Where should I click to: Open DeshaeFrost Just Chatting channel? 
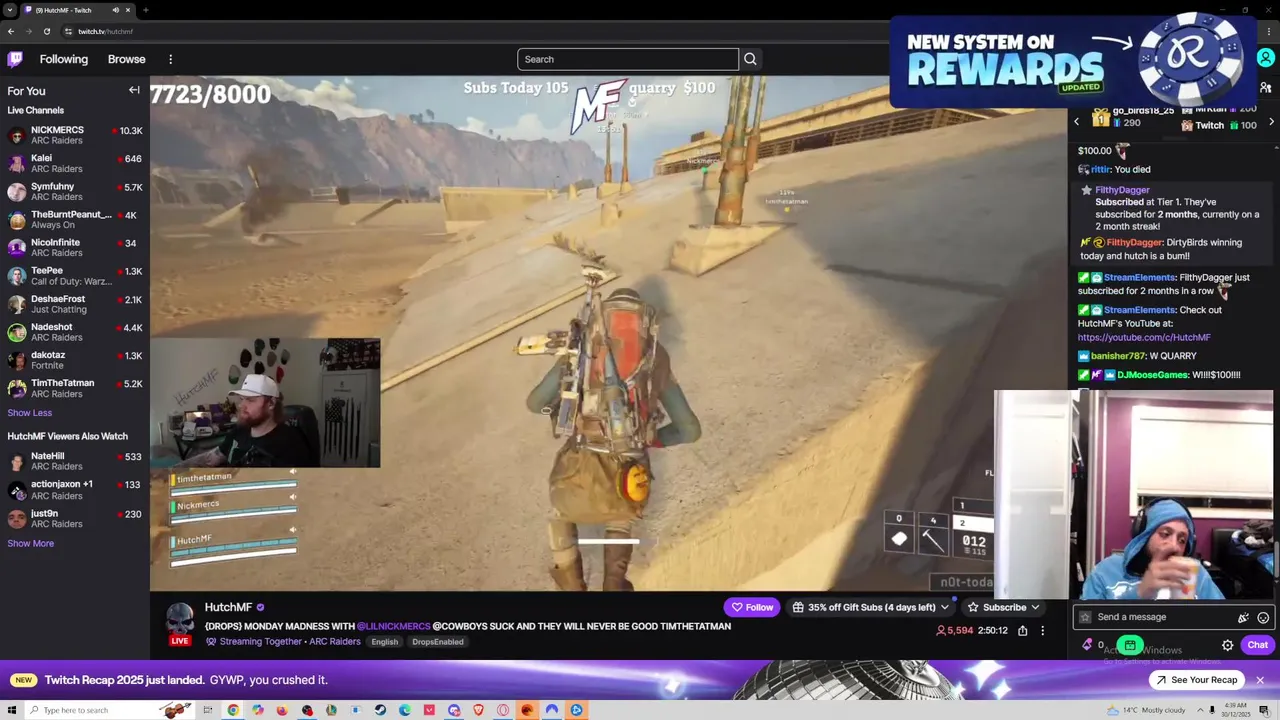(75, 304)
